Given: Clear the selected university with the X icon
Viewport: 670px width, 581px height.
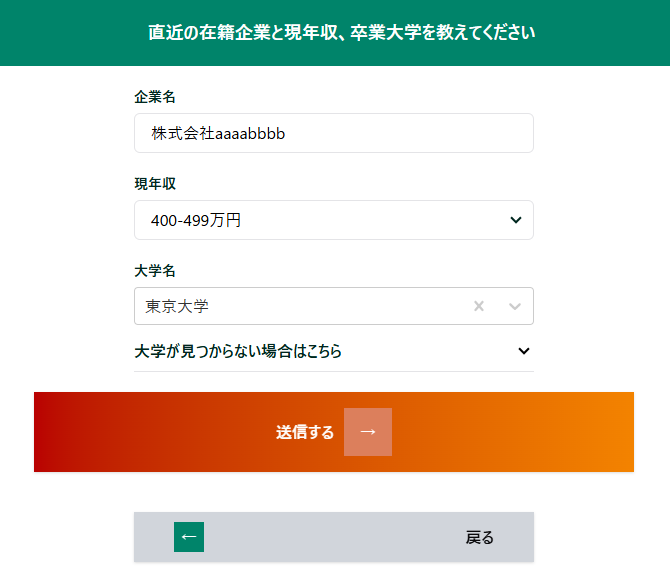Looking at the screenshot, I should [479, 306].
